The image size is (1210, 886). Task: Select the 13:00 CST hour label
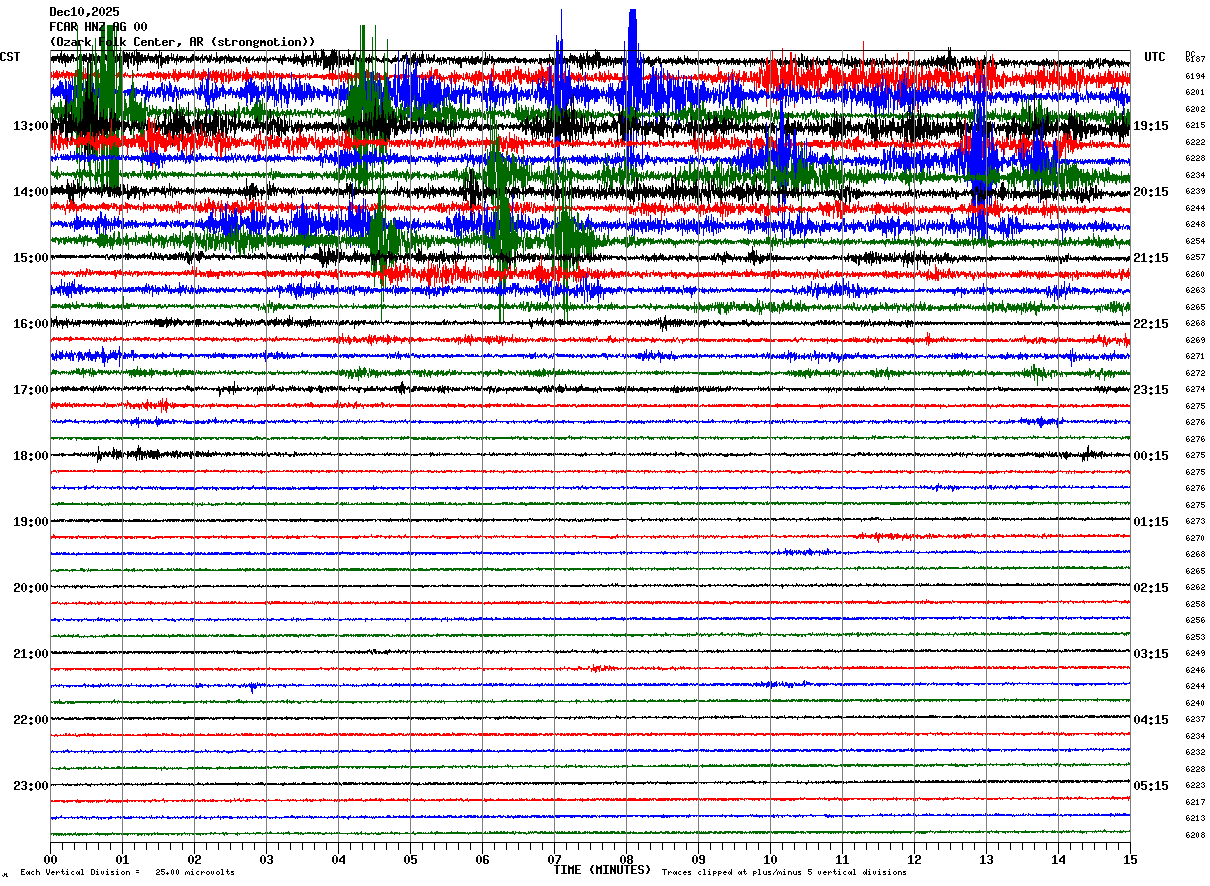coord(30,126)
